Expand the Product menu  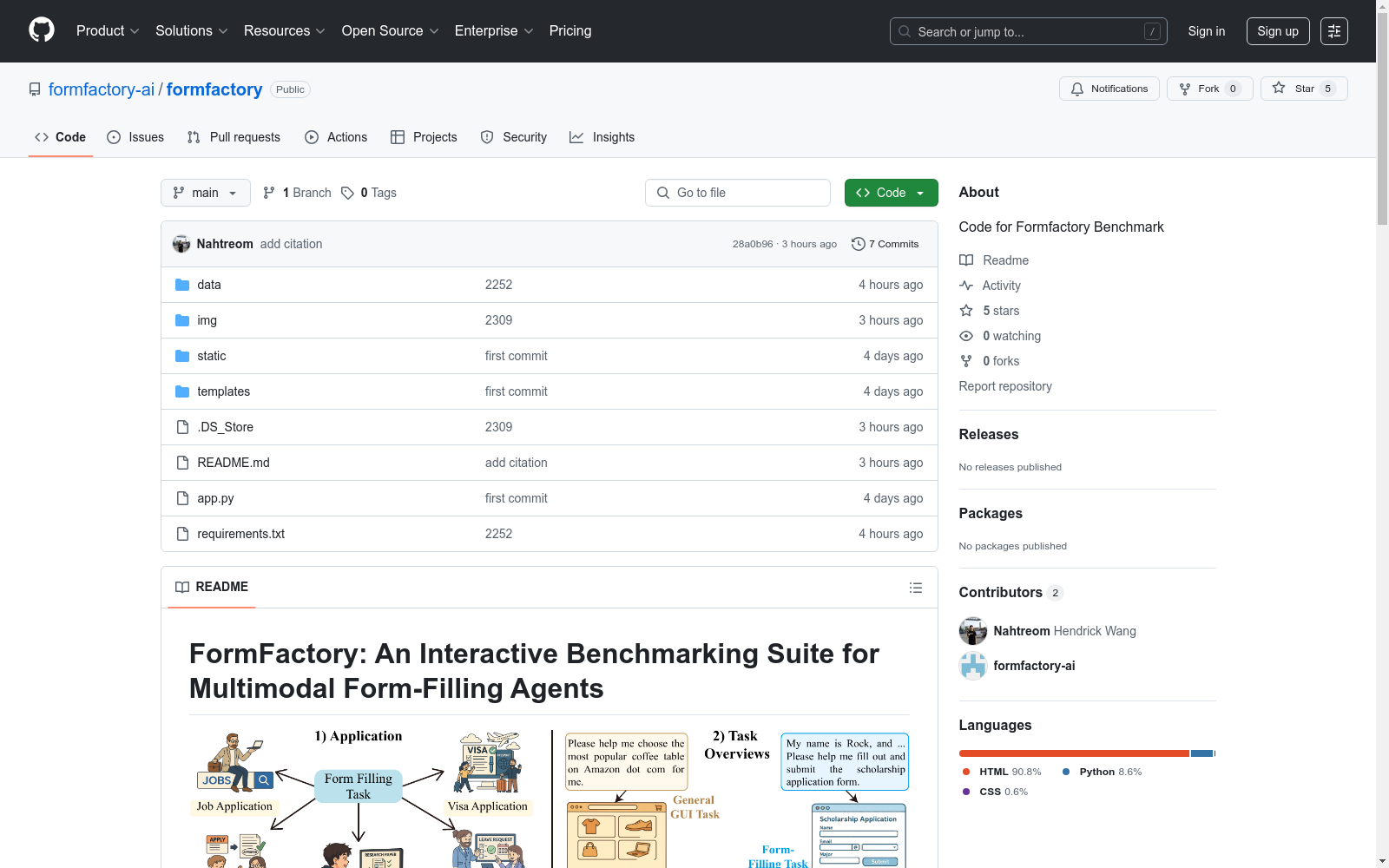[x=108, y=31]
